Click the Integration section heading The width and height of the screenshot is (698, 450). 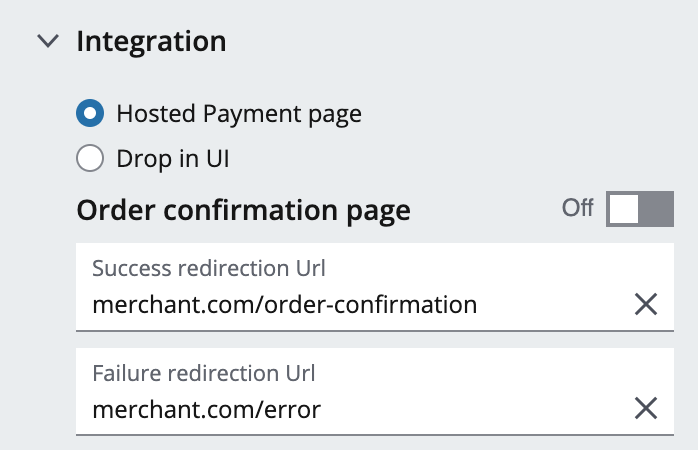151,42
